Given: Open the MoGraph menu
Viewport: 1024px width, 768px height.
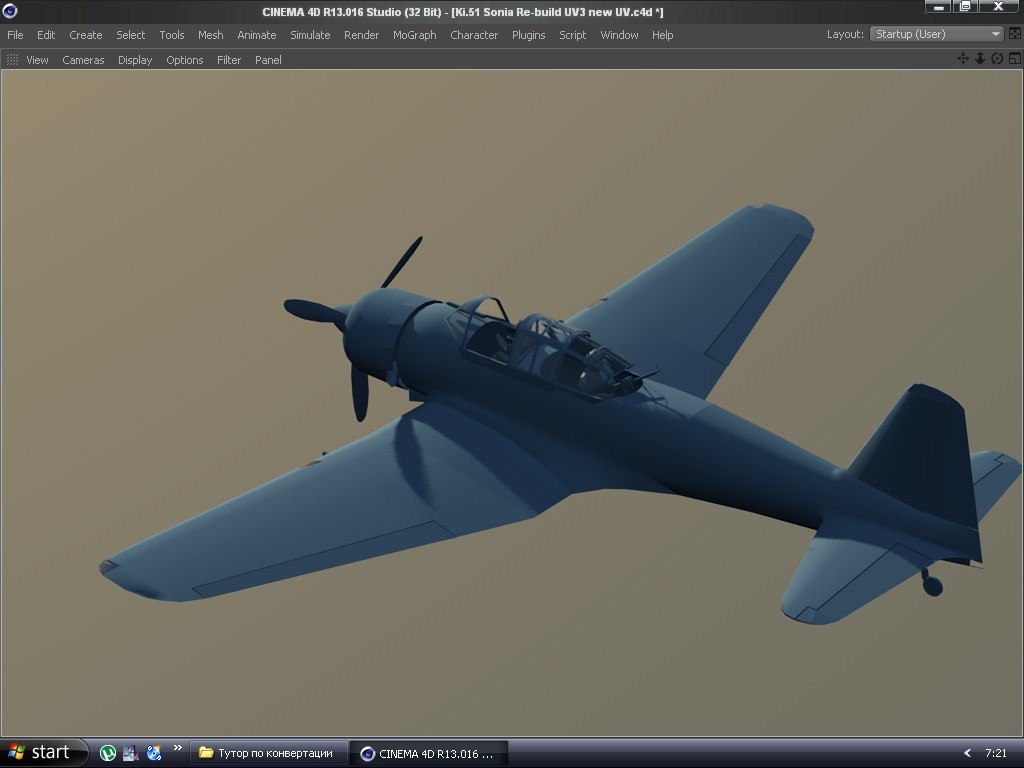Looking at the screenshot, I should [x=414, y=35].
